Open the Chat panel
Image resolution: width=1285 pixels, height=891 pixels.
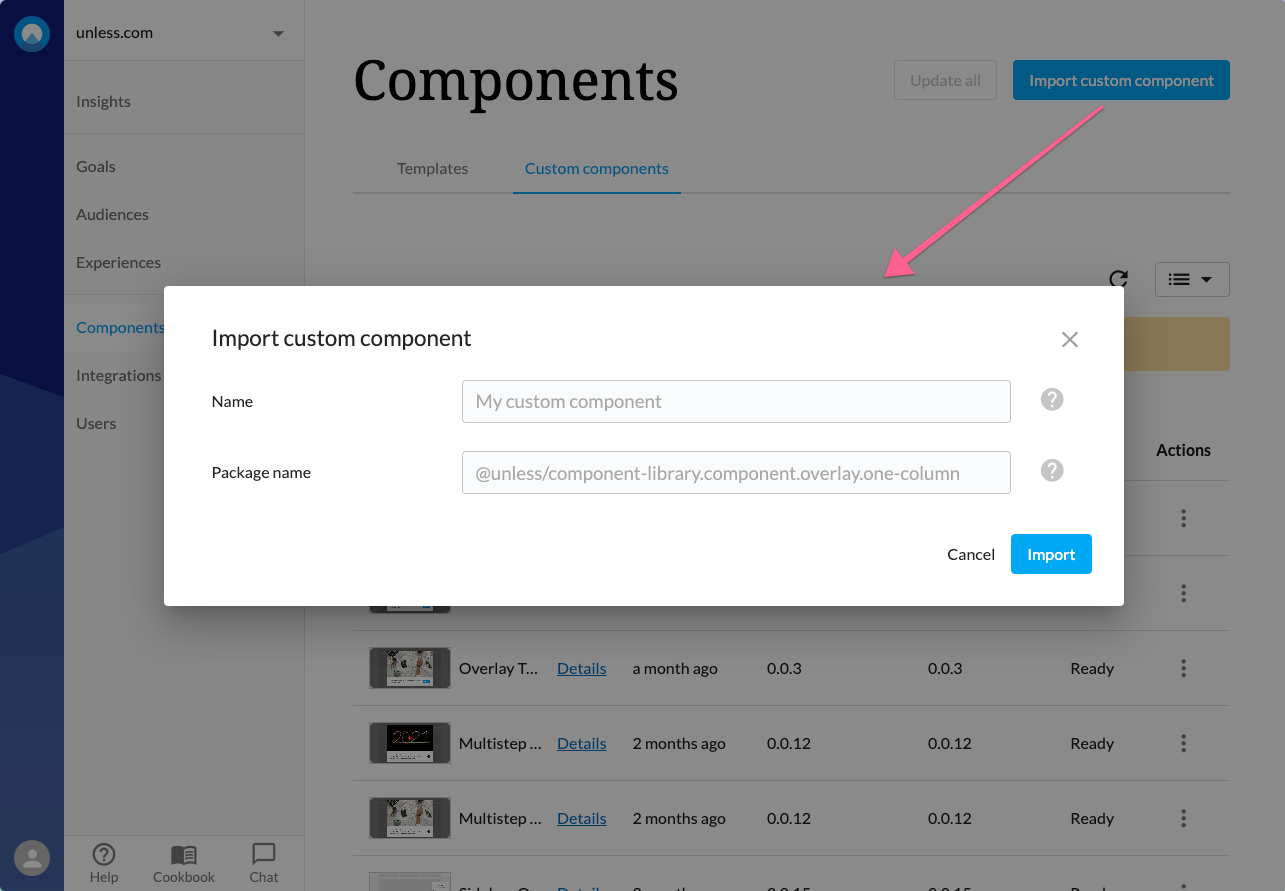[x=264, y=862]
